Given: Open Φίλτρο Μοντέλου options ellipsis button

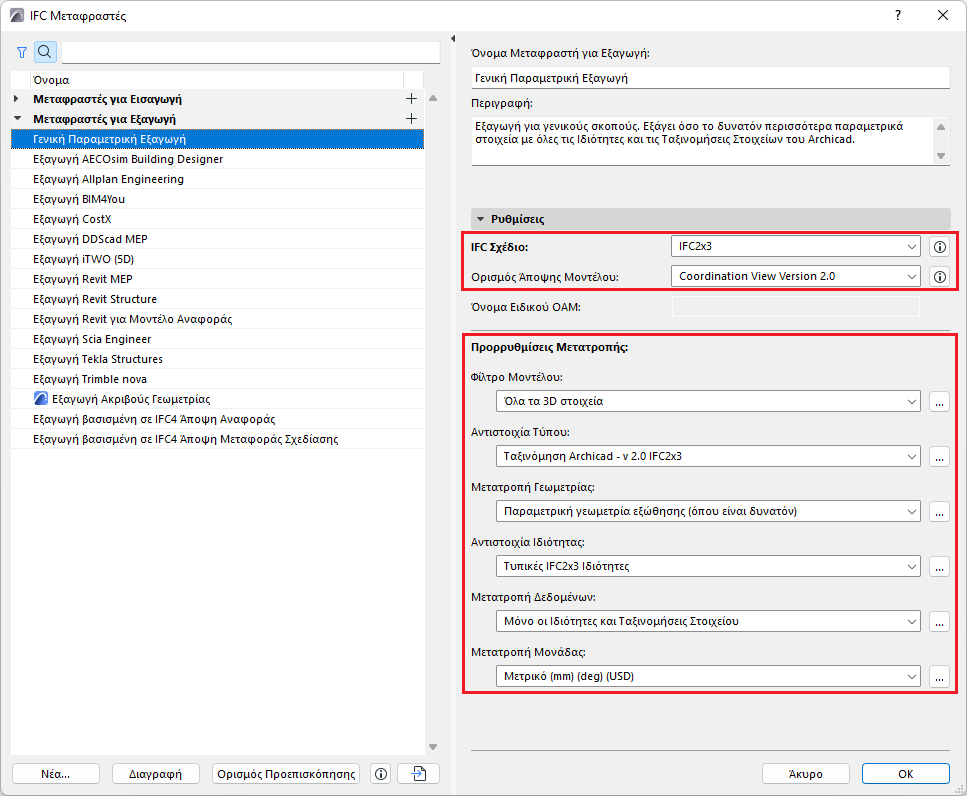Looking at the screenshot, I should 939,401.
